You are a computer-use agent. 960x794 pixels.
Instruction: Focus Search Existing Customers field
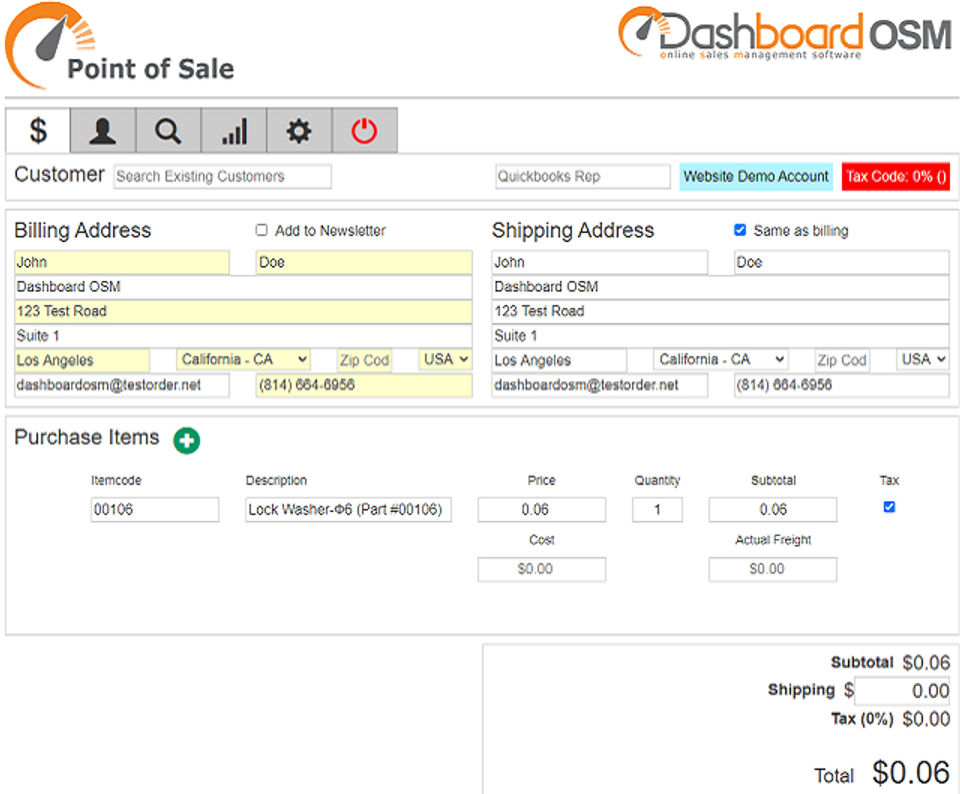coord(222,176)
